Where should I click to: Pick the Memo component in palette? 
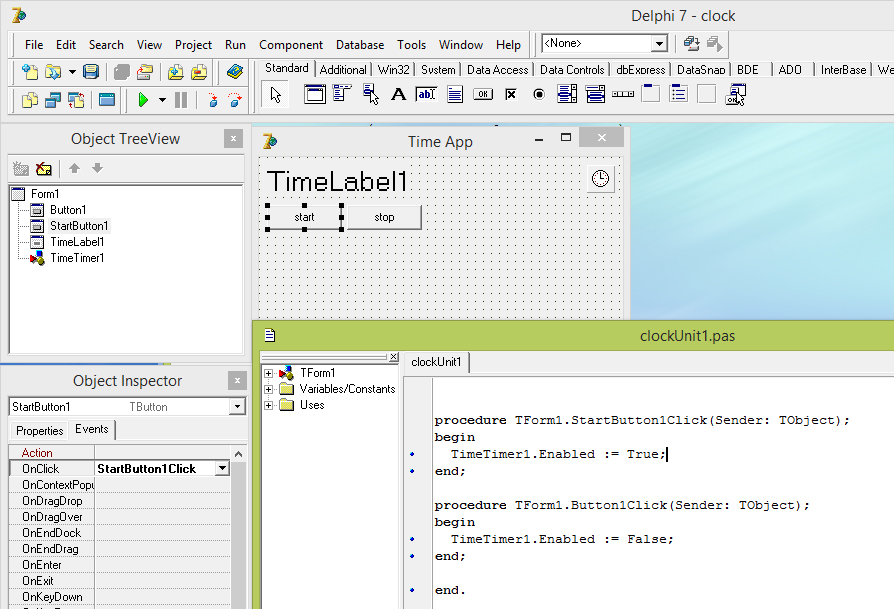coord(455,94)
